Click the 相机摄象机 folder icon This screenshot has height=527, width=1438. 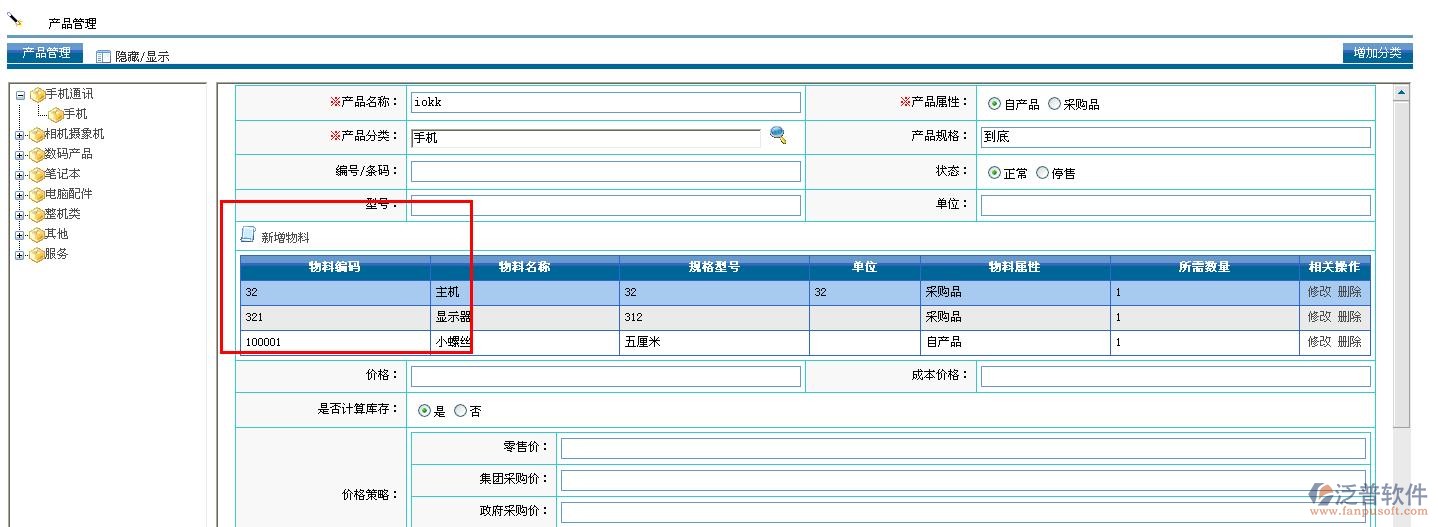(37, 134)
